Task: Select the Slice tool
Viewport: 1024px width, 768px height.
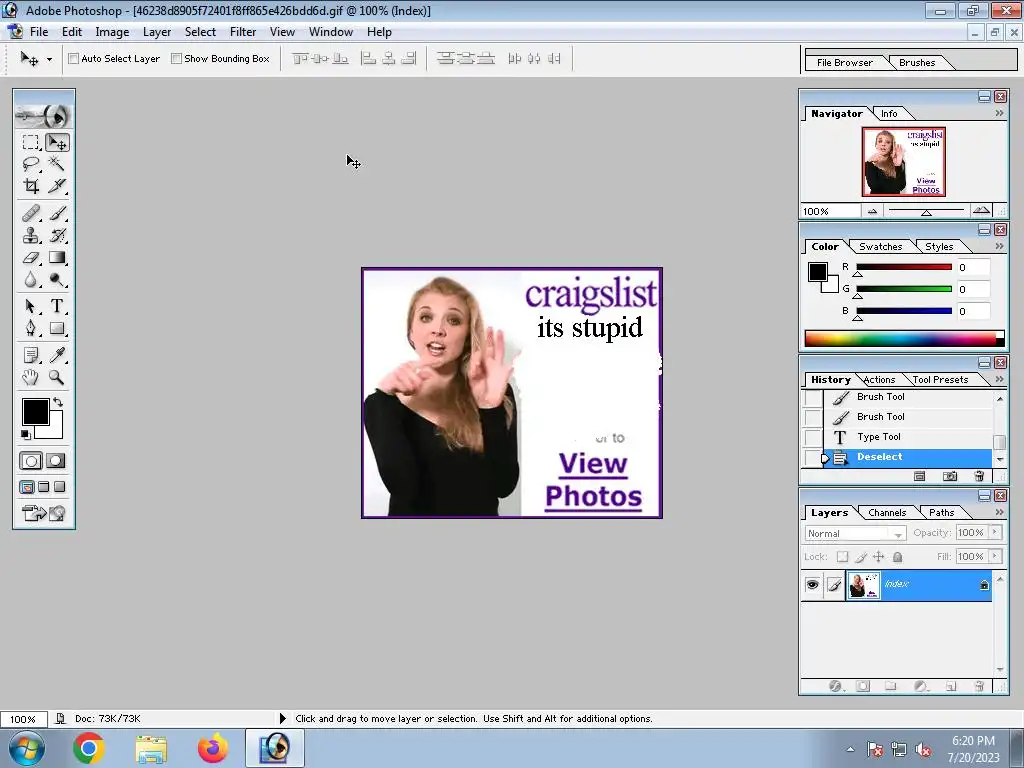Action: tap(57, 186)
